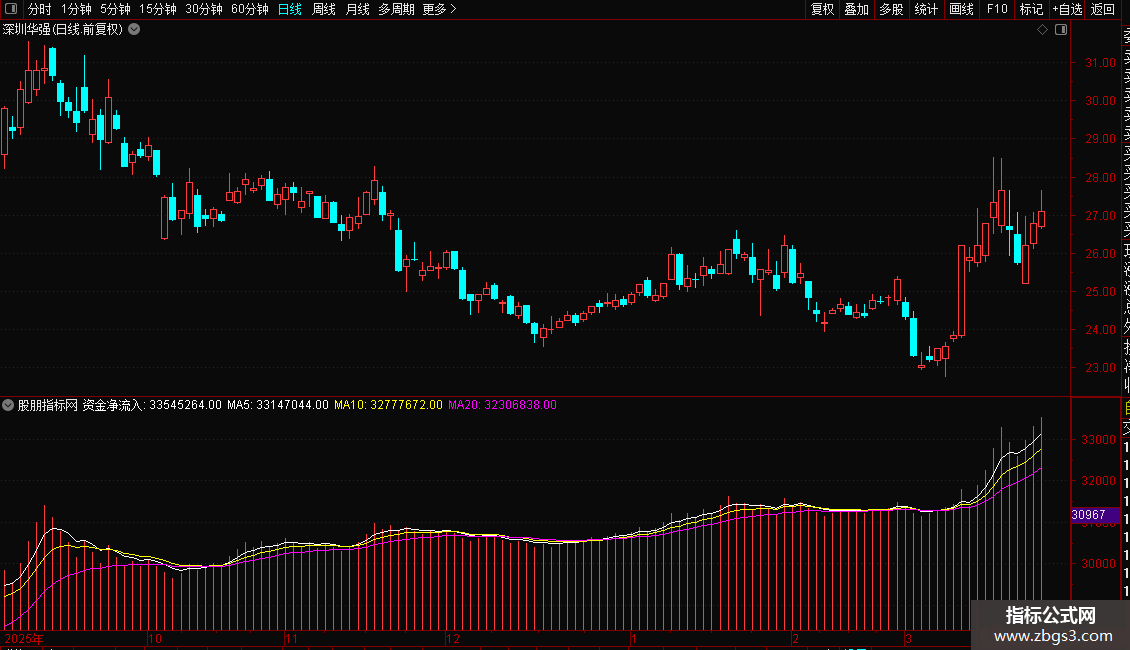Open the stock title dropdown arrow

(x=134, y=30)
